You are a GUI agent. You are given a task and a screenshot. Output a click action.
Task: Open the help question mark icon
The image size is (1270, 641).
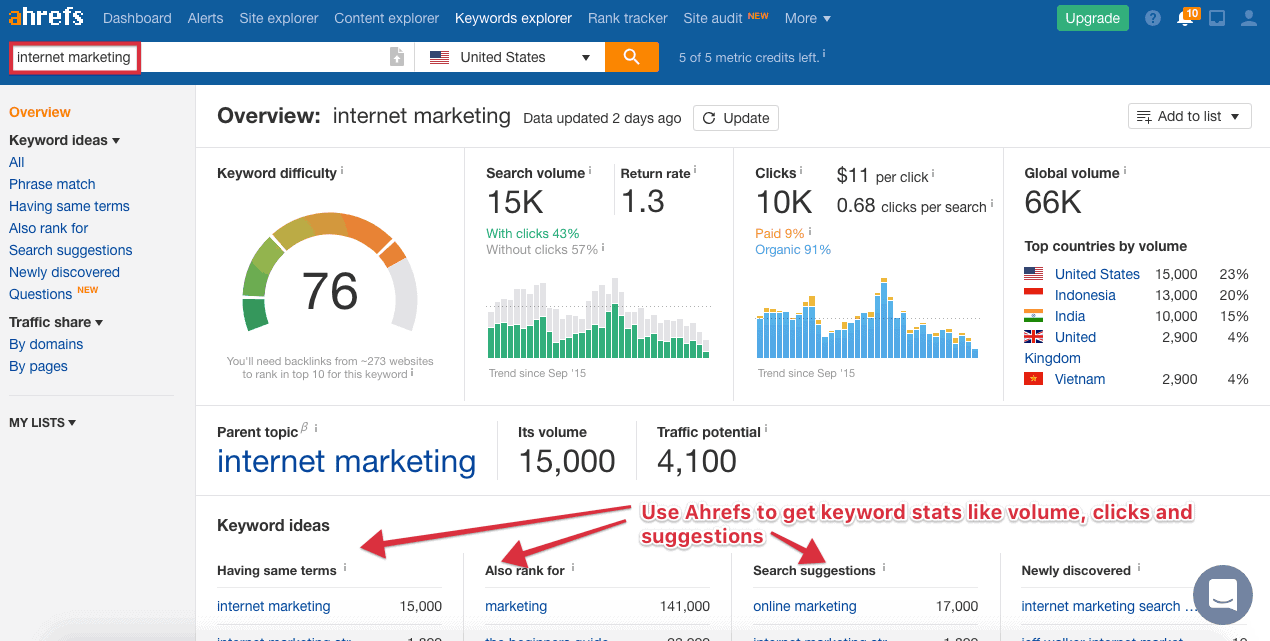point(1153,18)
